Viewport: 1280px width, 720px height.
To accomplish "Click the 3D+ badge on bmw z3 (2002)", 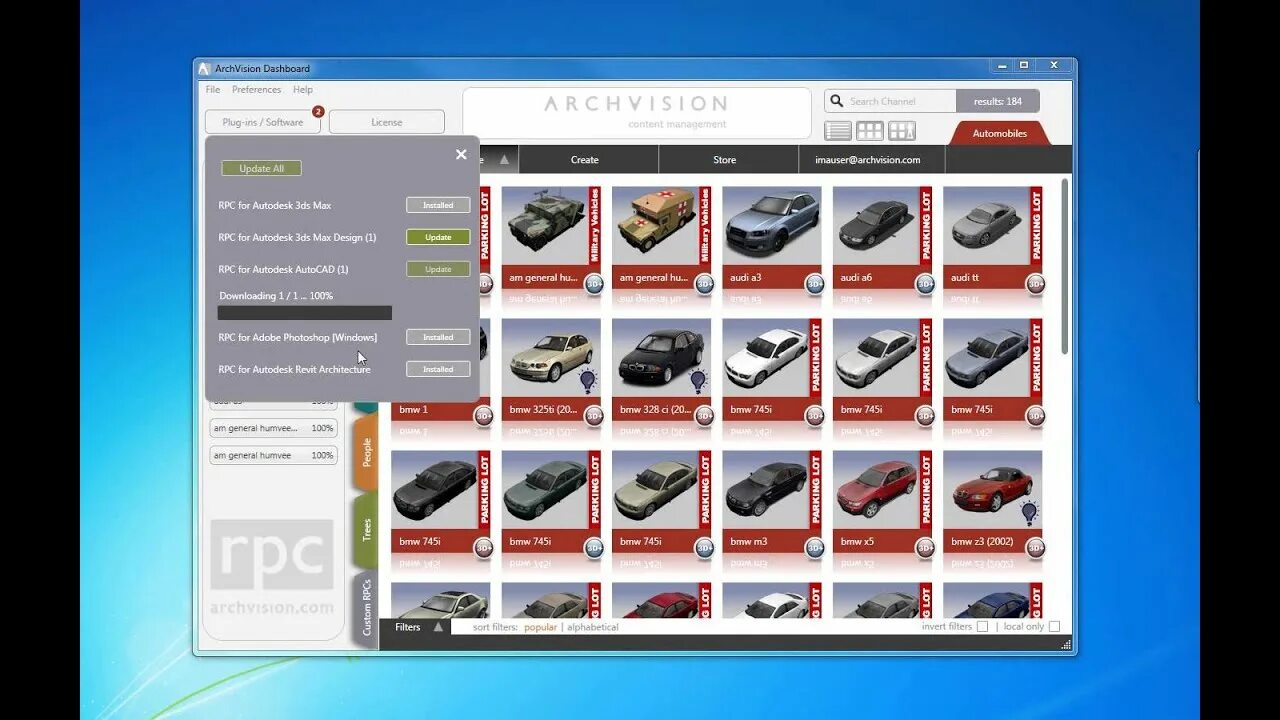I will 1035,548.
